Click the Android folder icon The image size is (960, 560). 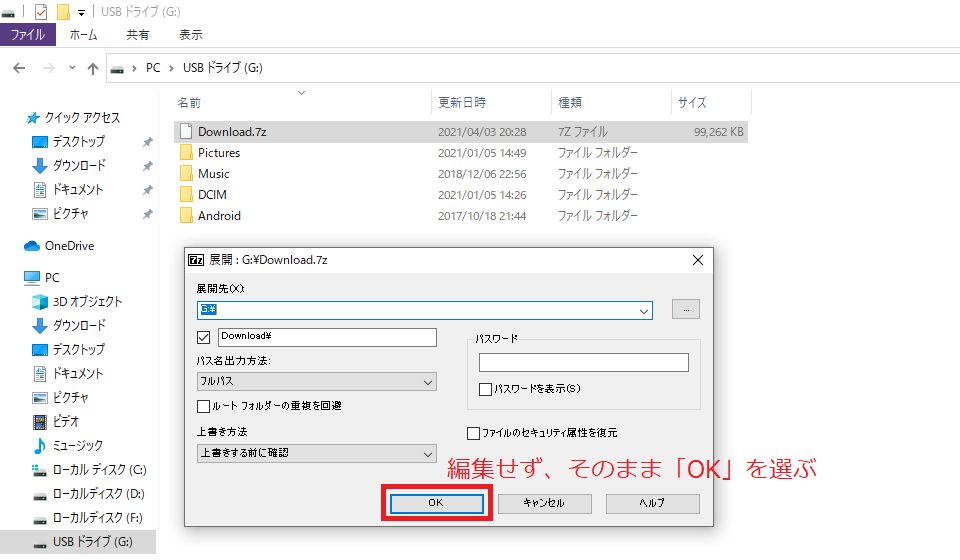pos(186,215)
